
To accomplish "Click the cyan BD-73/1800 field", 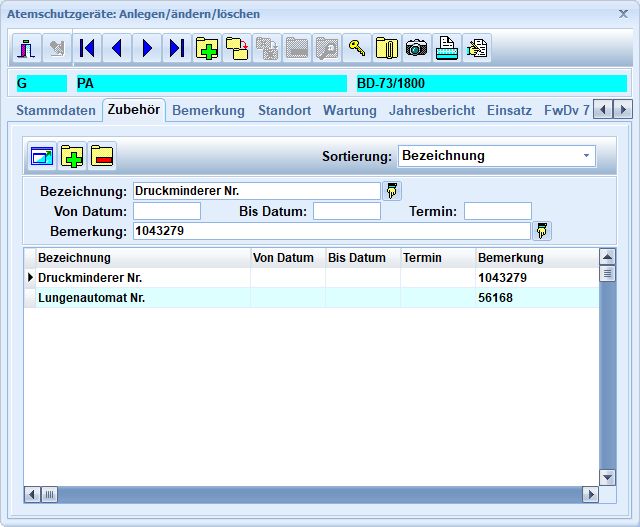I will [x=492, y=83].
